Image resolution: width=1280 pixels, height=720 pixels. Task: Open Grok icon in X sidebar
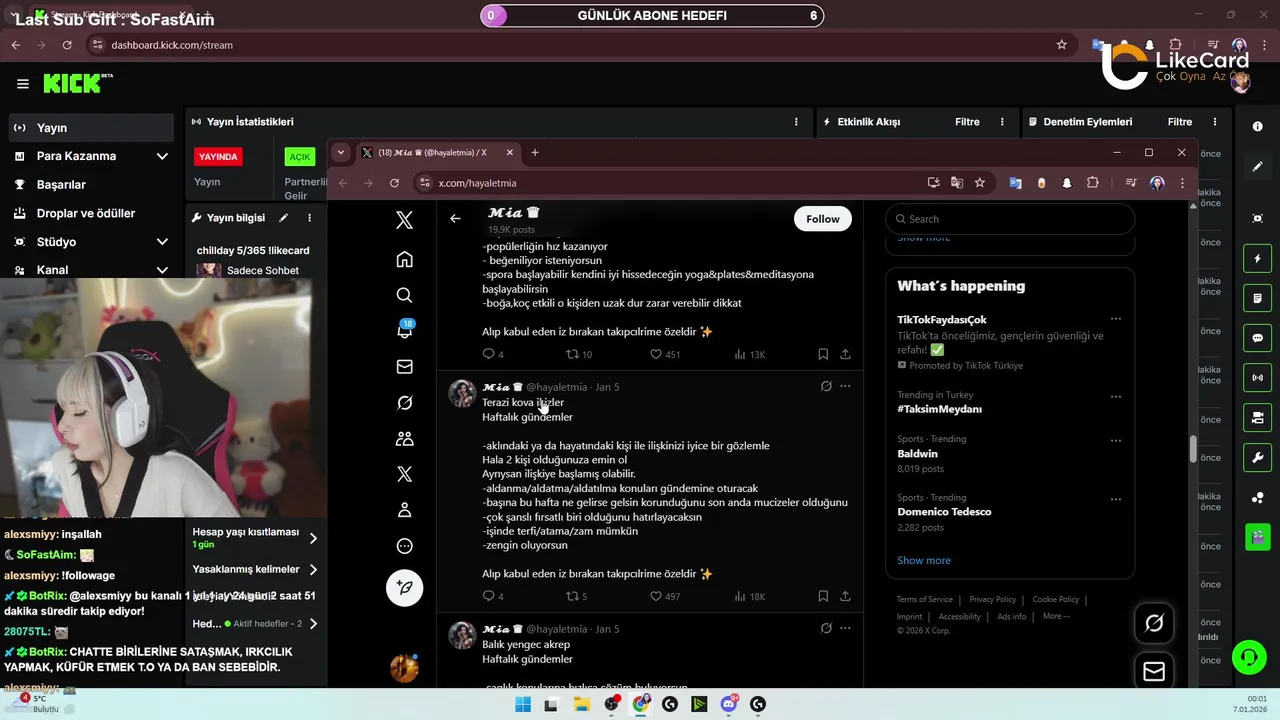pos(404,403)
